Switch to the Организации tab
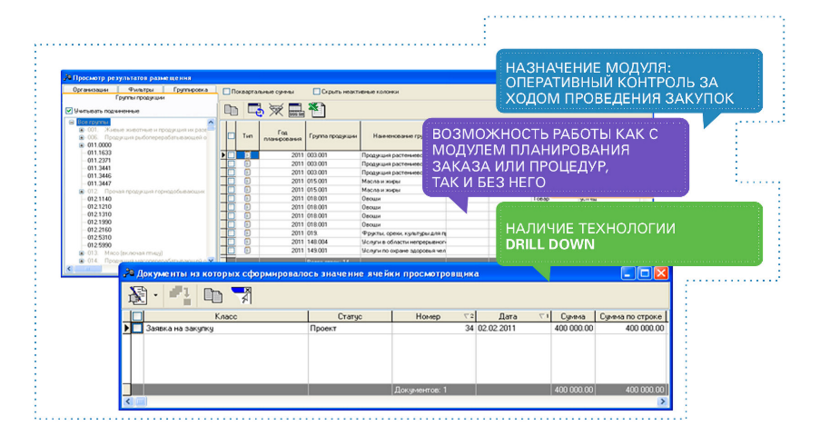Image resolution: width=840 pixels, height=426 pixels. [x=89, y=90]
